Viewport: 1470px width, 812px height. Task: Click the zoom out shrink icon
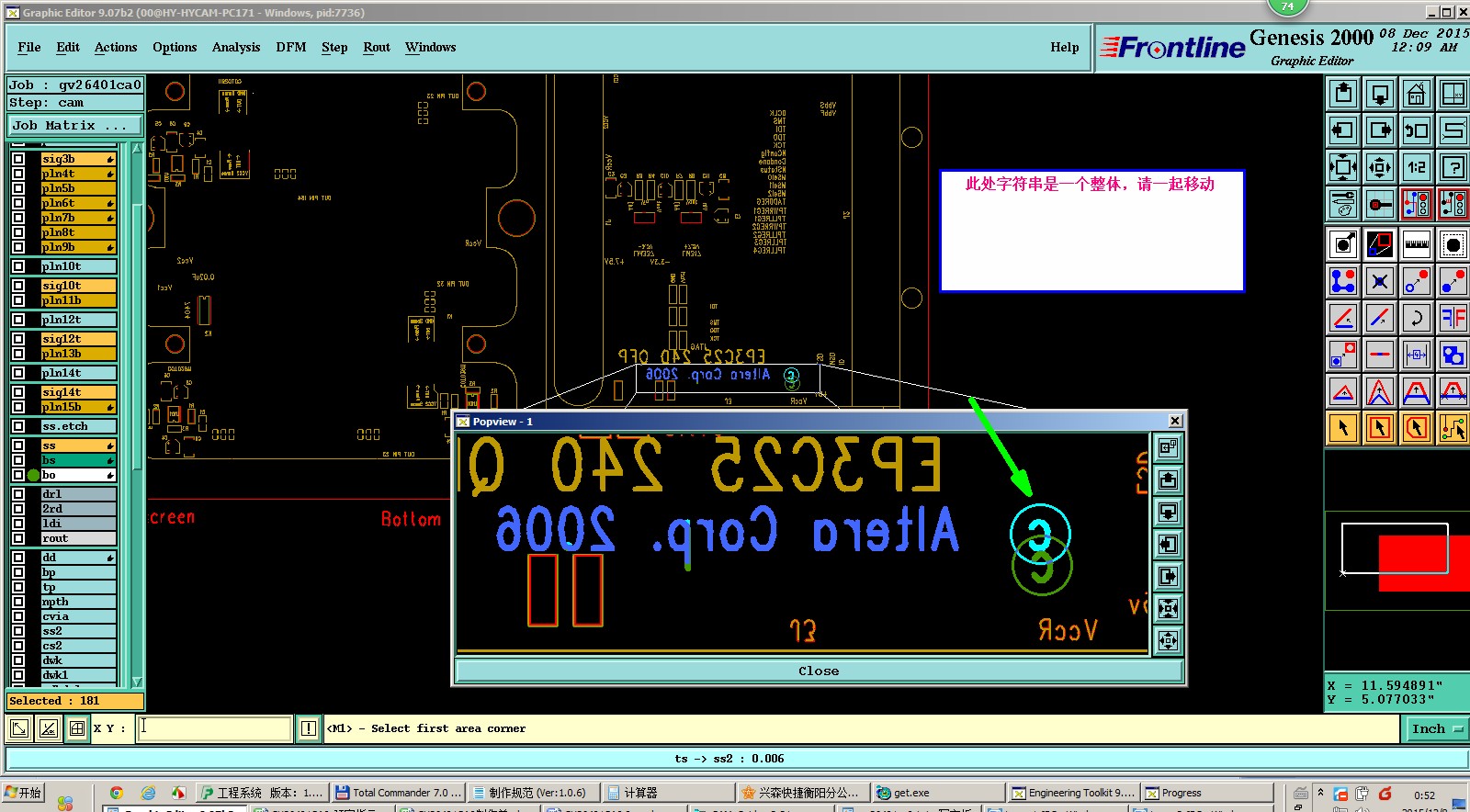coord(1380,167)
